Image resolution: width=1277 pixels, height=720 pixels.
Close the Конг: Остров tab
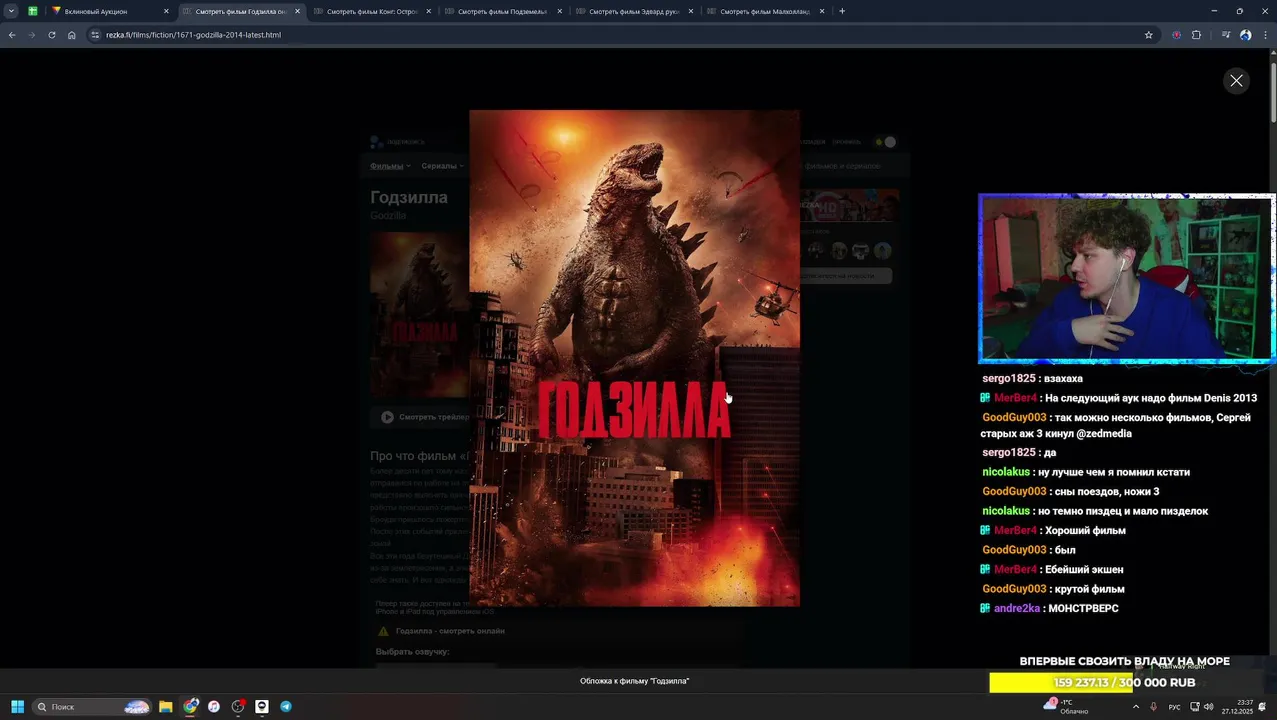click(x=428, y=11)
